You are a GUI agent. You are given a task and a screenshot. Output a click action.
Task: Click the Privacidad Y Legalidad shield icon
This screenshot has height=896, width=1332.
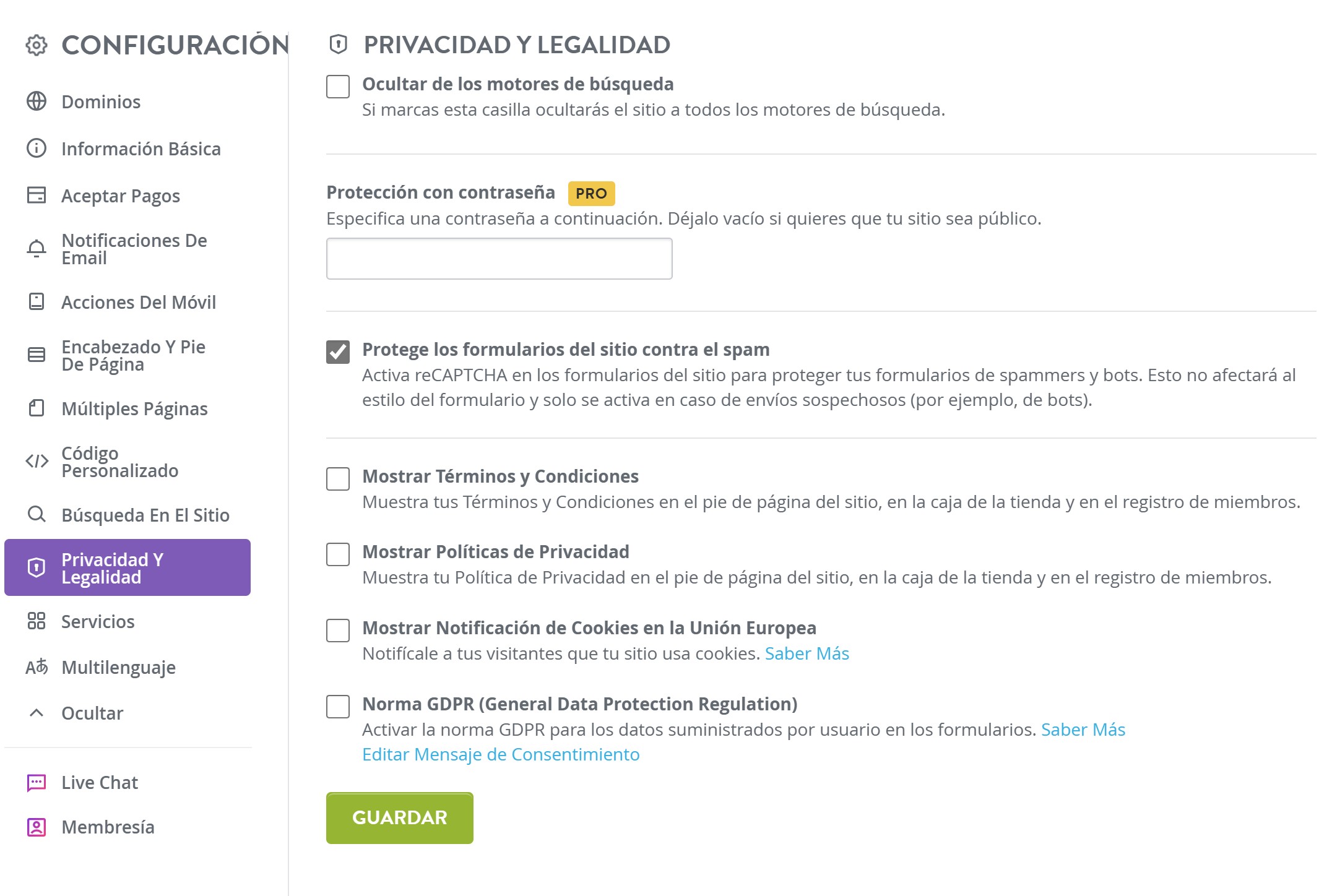click(37, 567)
